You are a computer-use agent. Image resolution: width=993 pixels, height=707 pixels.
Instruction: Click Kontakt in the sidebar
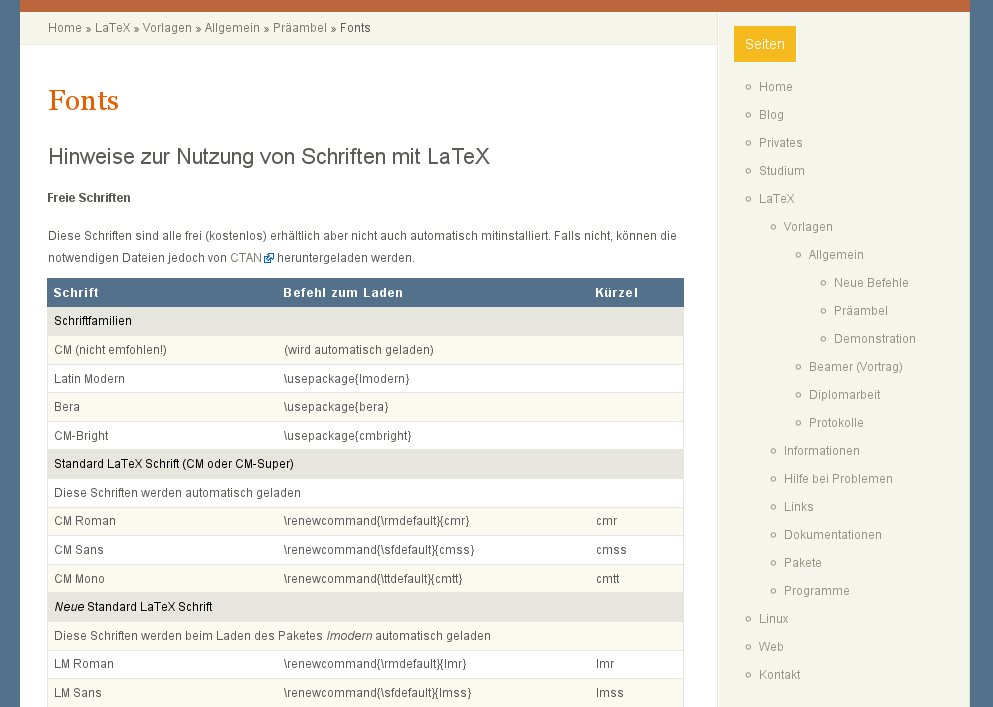point(779,675)
